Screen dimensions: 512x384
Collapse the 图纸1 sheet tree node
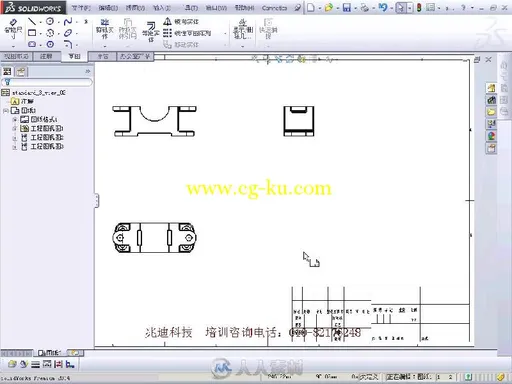[5, 110]
